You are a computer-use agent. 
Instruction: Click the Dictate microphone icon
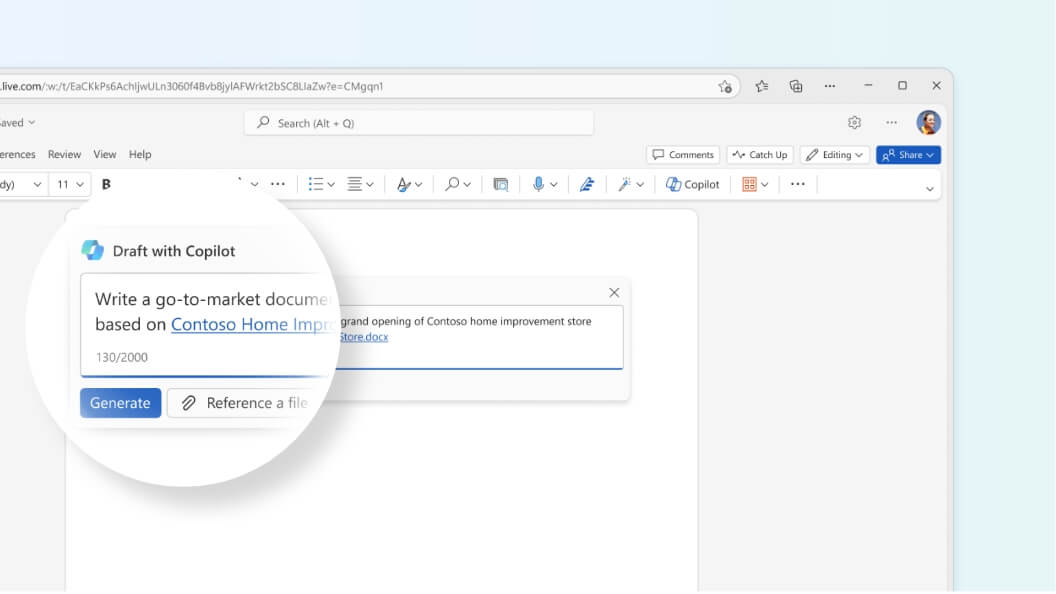coord(539,184)
